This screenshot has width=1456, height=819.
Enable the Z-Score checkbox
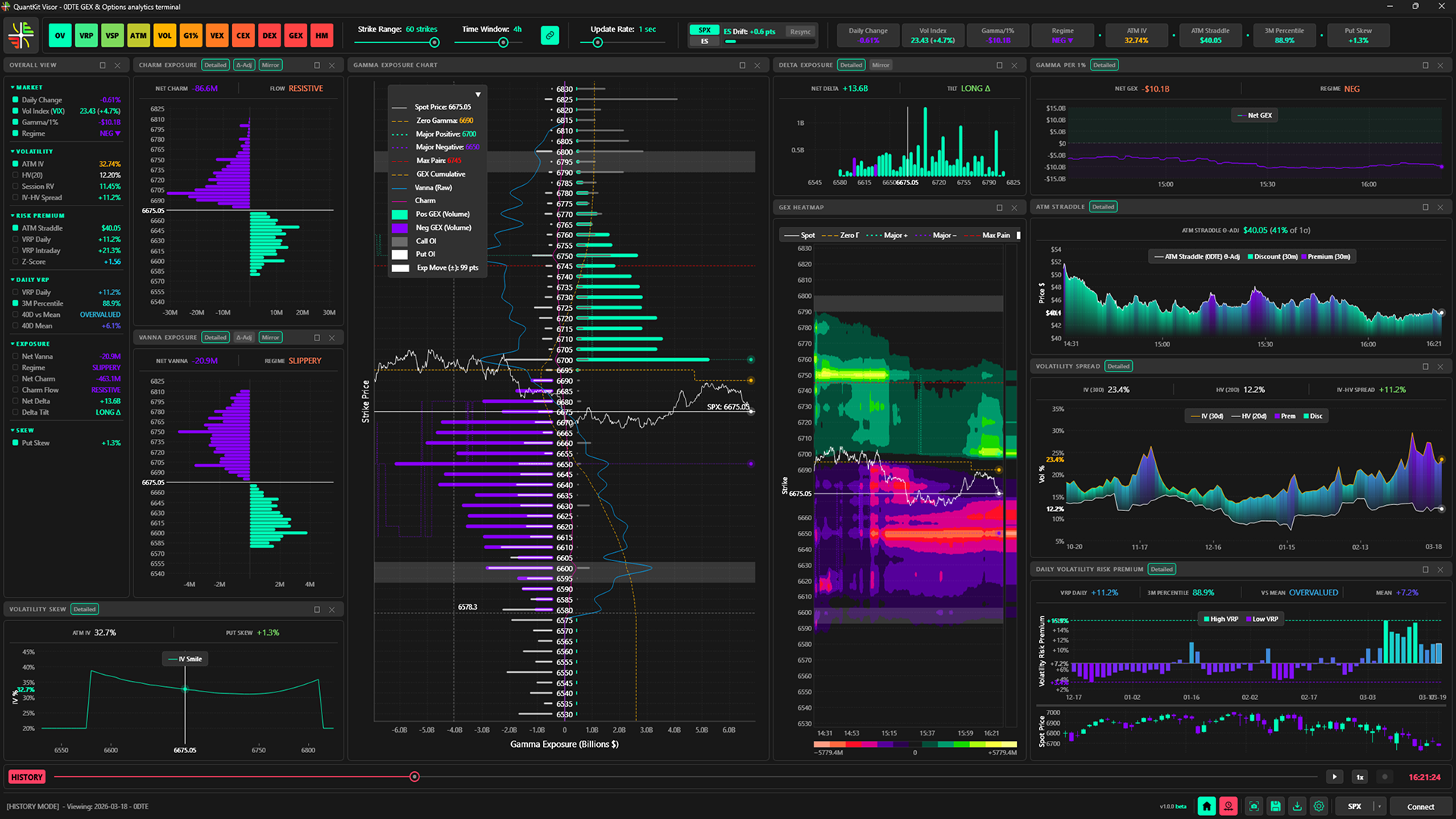pos(15,262)
